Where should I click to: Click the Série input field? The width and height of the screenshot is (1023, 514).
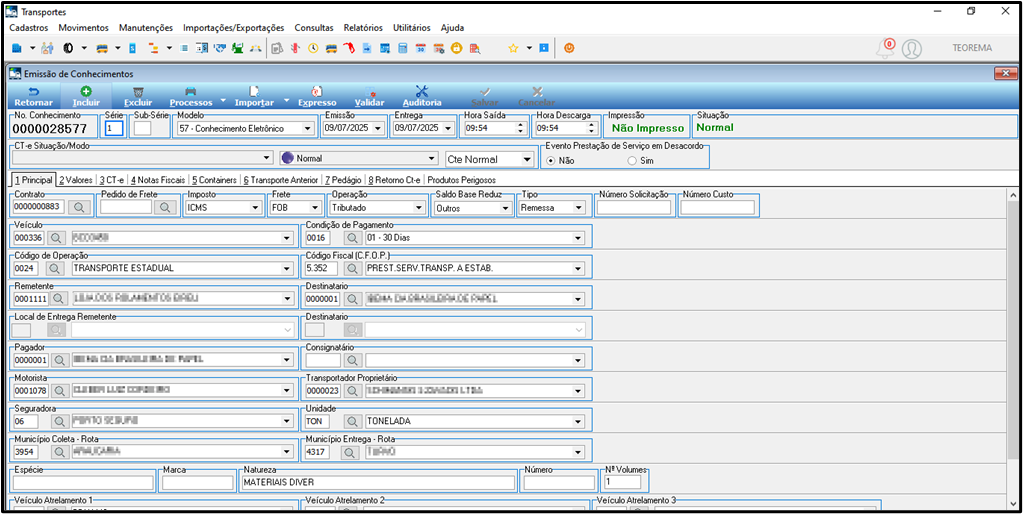114,128
